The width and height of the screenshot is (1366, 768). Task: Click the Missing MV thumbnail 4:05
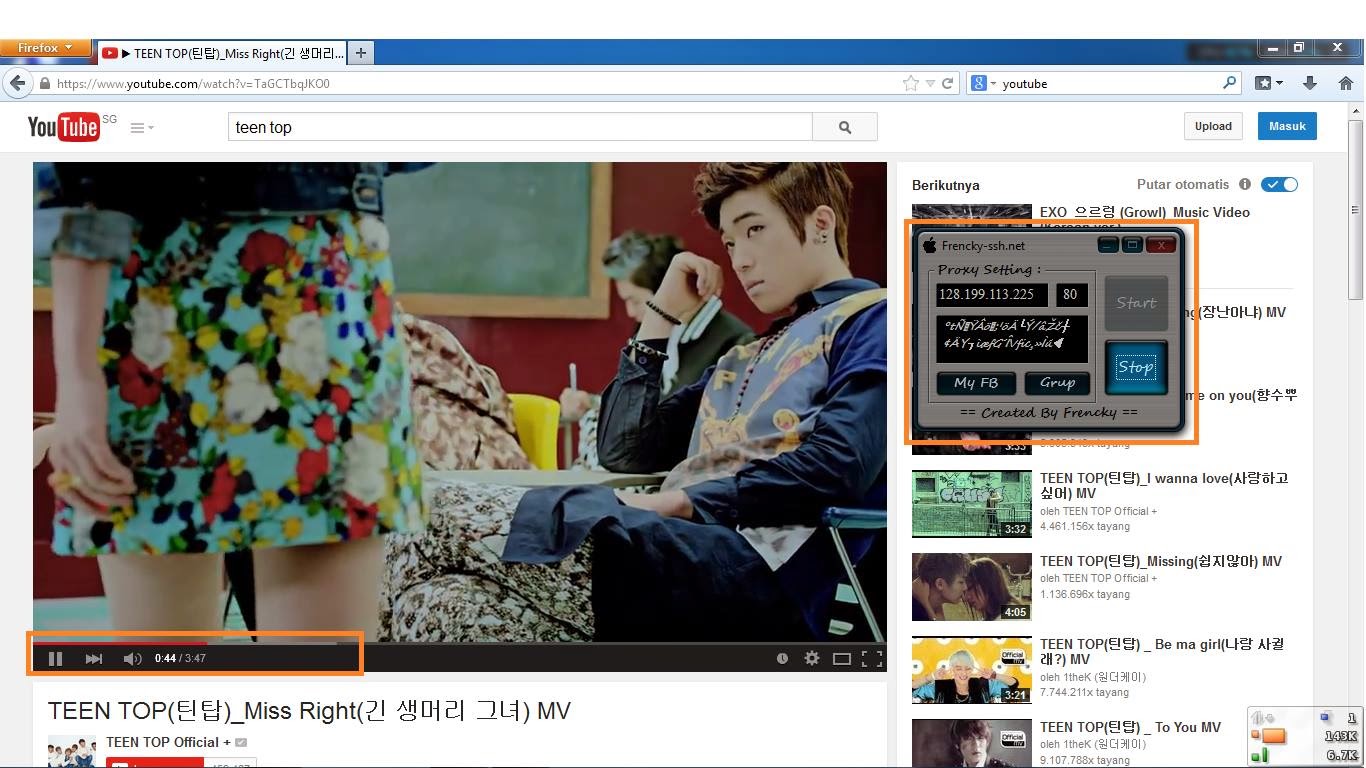pos(972,587)
